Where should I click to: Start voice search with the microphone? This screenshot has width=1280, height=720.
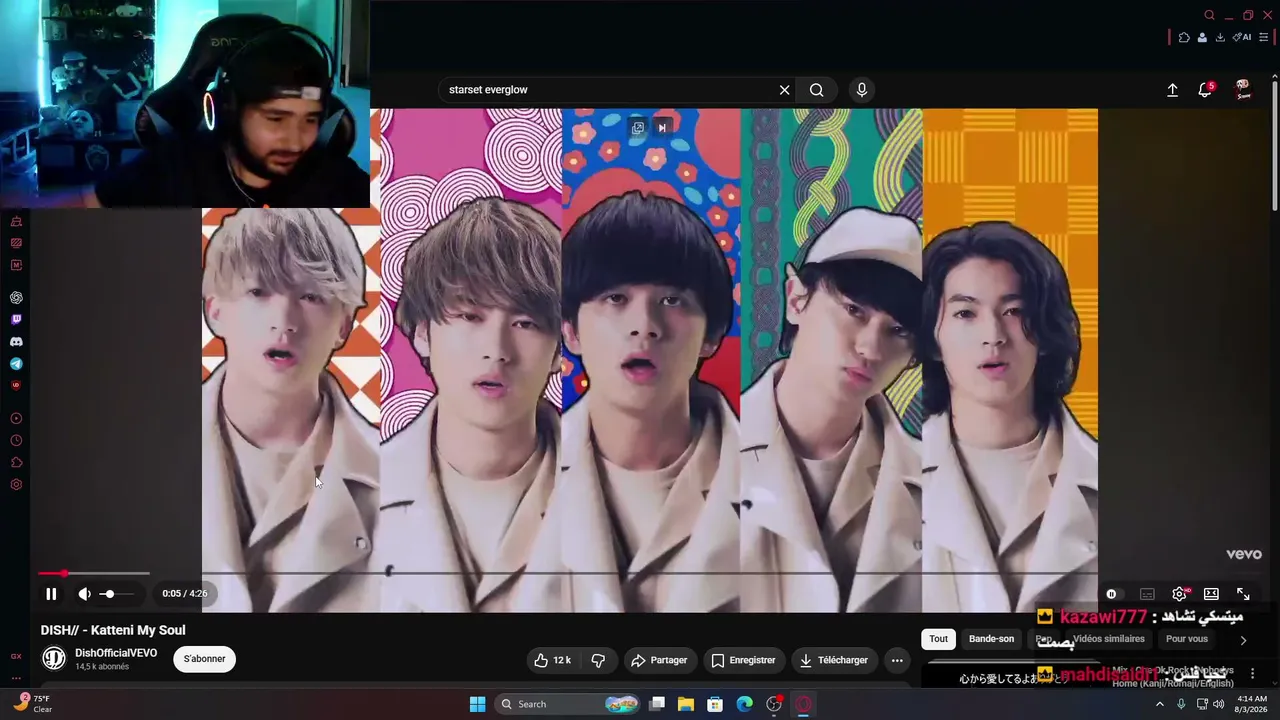pyautogui.click(x=862, y=90)
